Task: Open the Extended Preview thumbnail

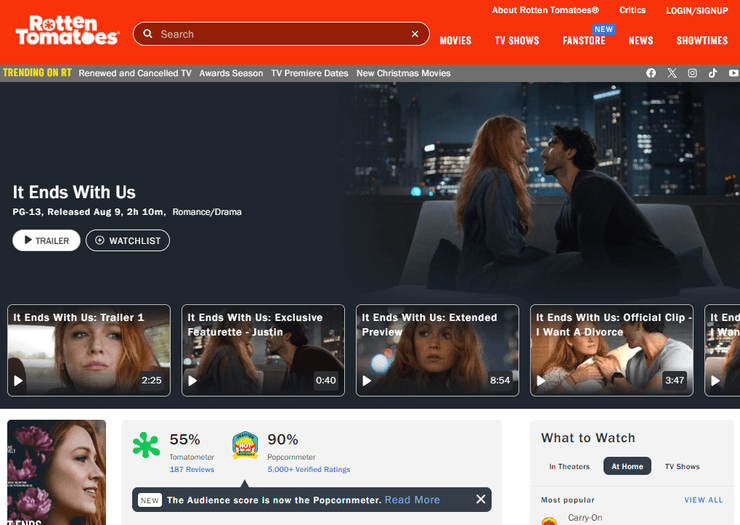Action: 437,350
